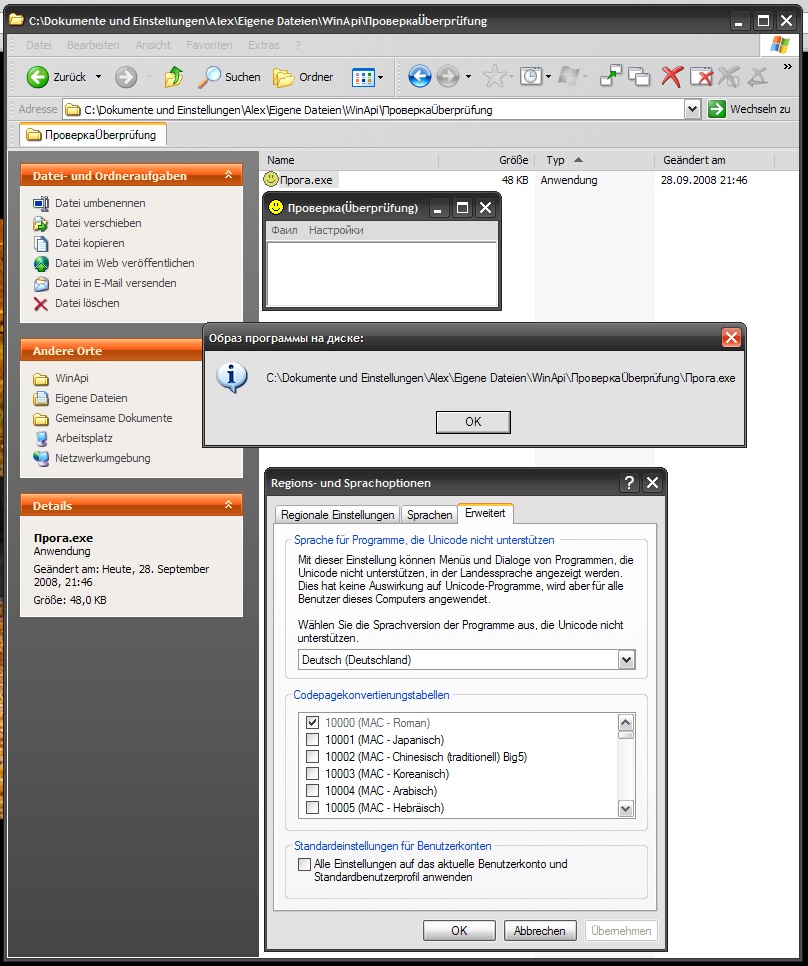Open Suchen search with magnifier icon

click(229, 77)
